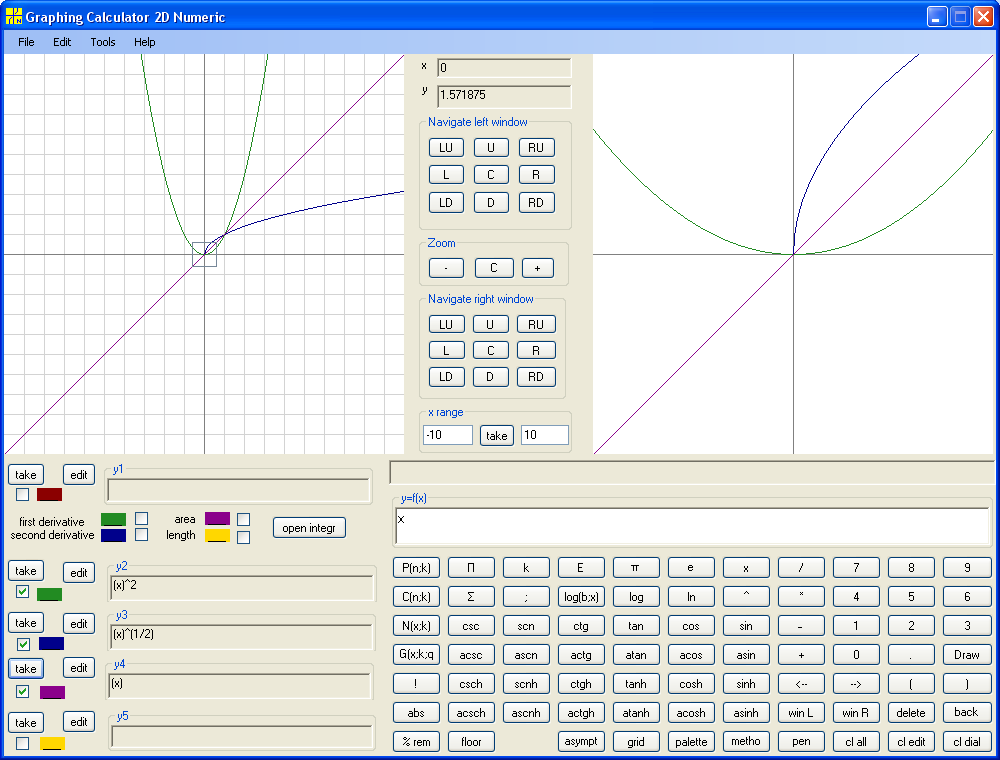Insert the pi symbol from keypad
1000x760 pixels.
[636, 567]
